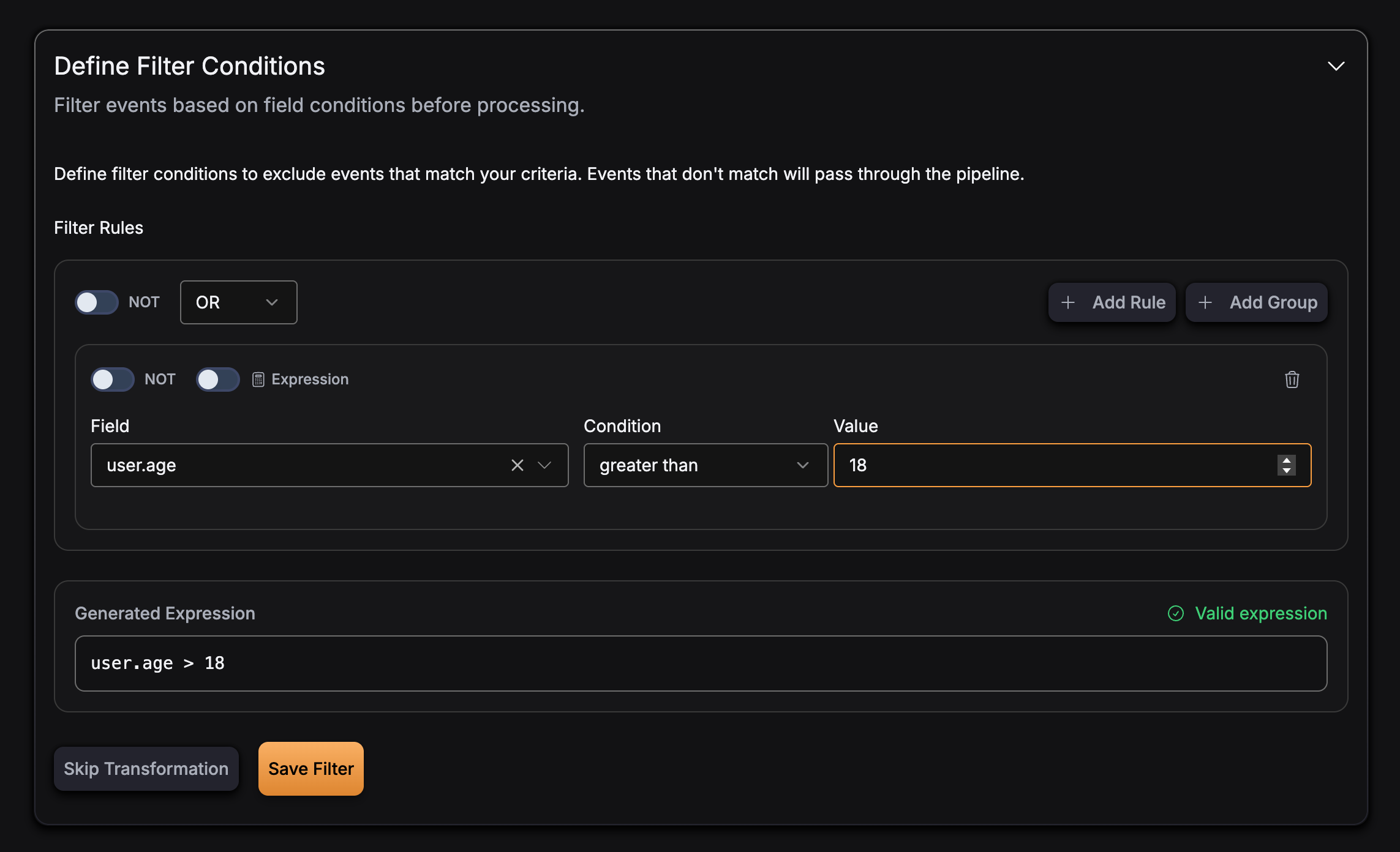Screen dimensions: 1400x852
Task: Click the calculator icon next to Expression
Action: coord(258,379)
